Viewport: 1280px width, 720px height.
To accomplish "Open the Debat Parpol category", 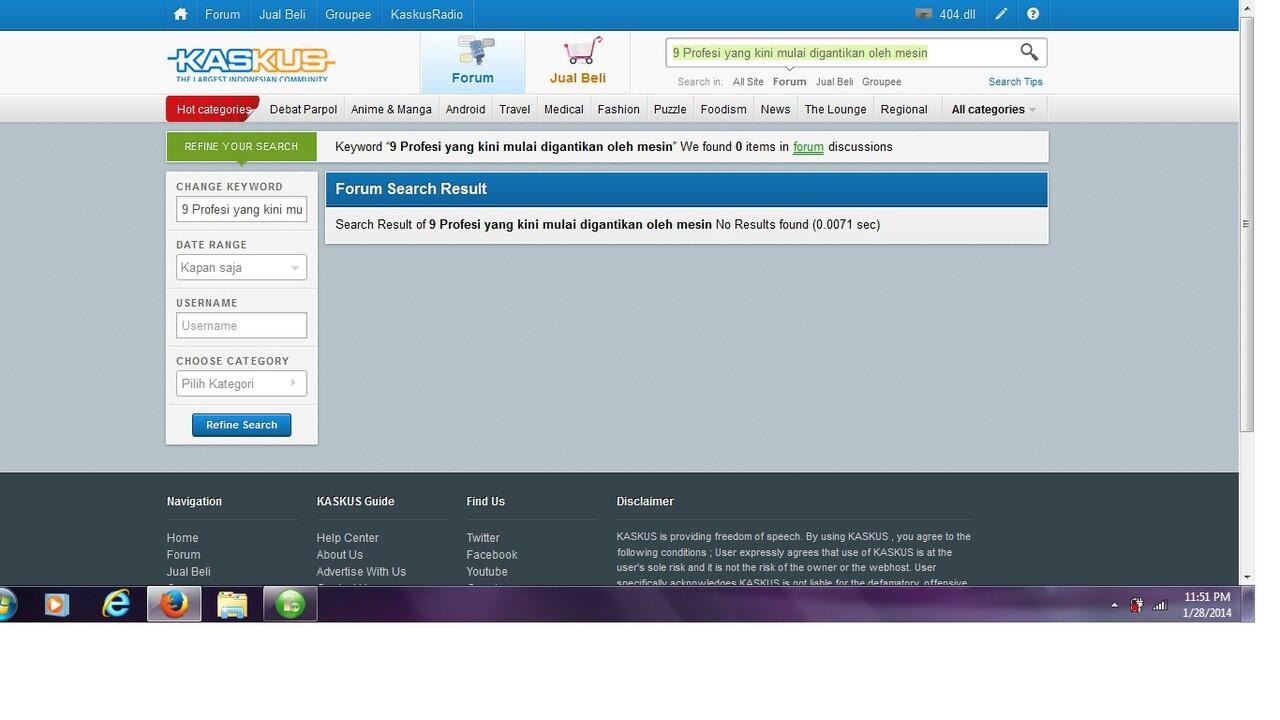I will (x=303, y=109).
